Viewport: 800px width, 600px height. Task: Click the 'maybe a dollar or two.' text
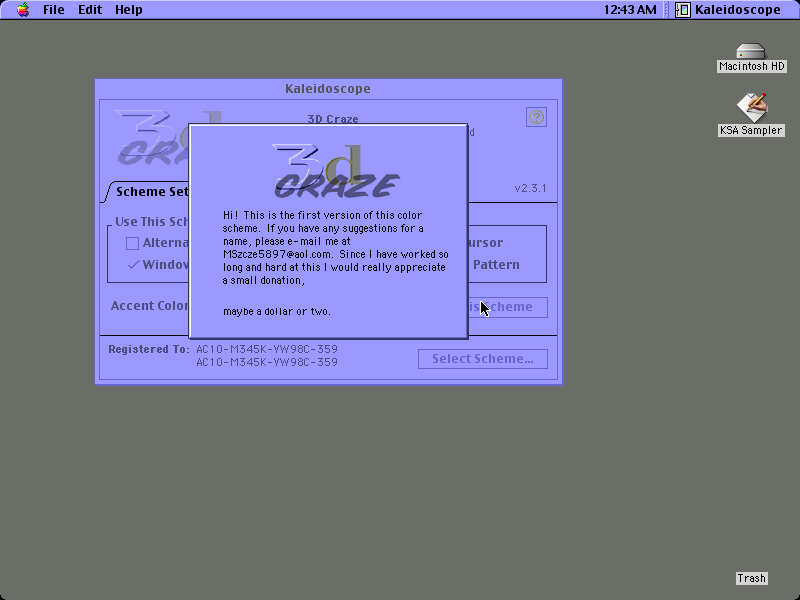(277, 311)
